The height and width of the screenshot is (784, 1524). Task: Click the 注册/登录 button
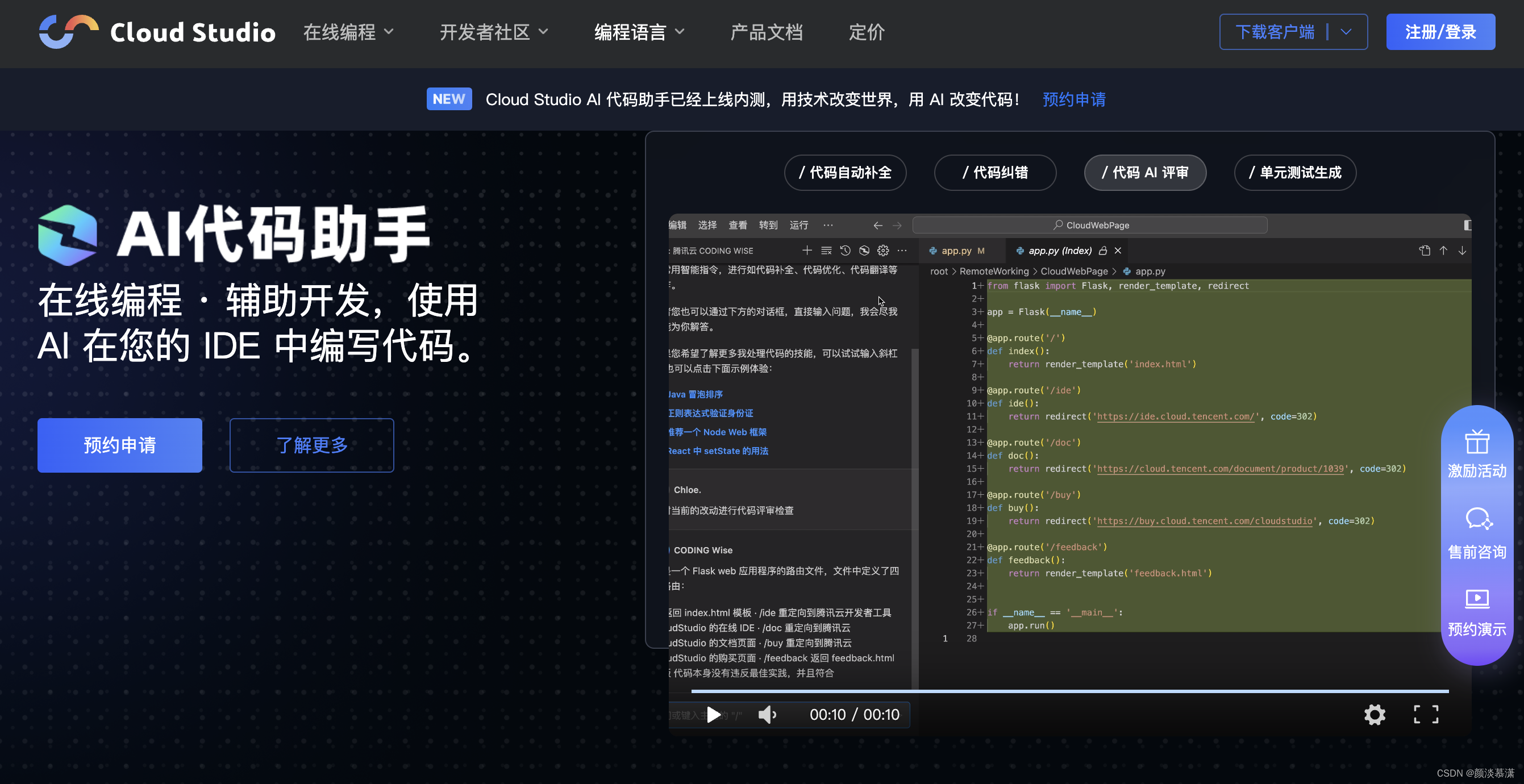tap(1440, 32)
